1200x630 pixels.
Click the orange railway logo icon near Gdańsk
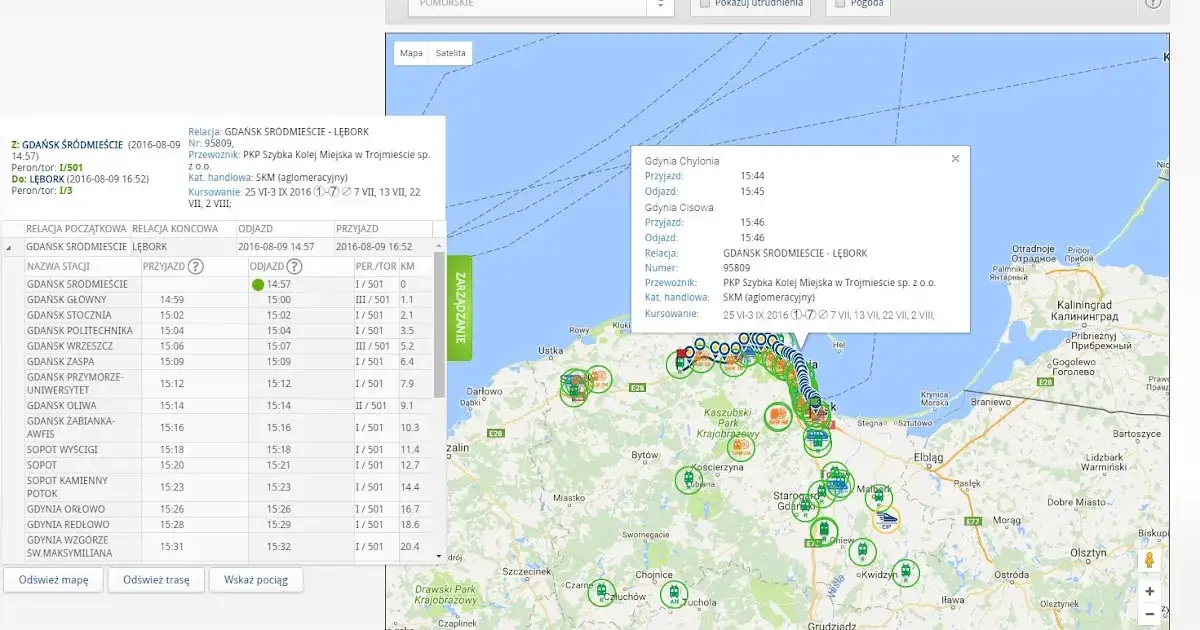777,414
